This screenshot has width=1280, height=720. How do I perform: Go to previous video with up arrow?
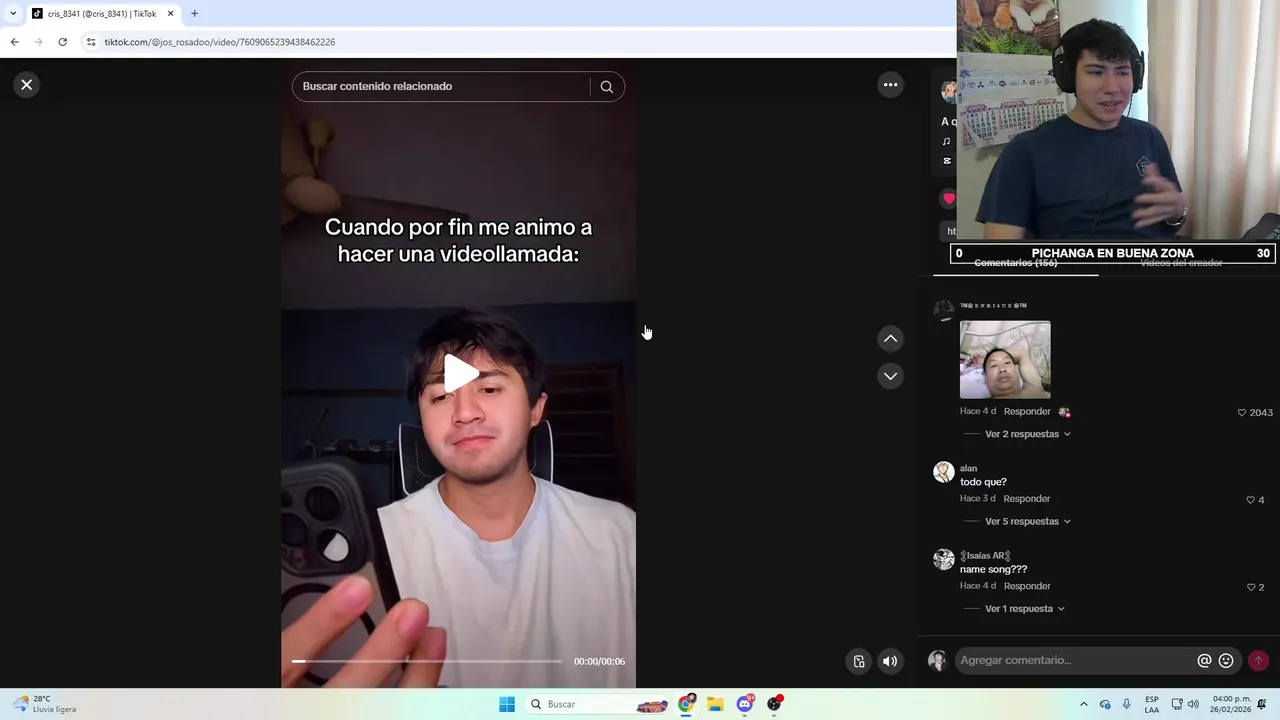[890, 339]
